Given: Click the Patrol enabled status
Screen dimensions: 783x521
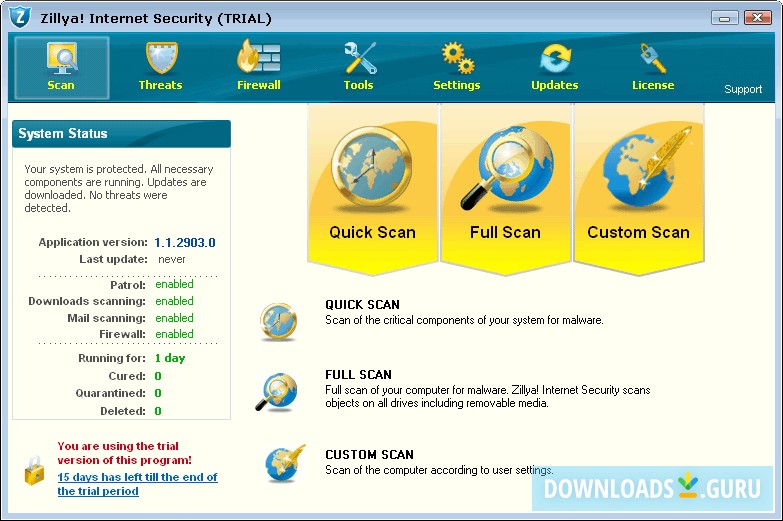Looking at the screenshot, I should tap(174, 284).
